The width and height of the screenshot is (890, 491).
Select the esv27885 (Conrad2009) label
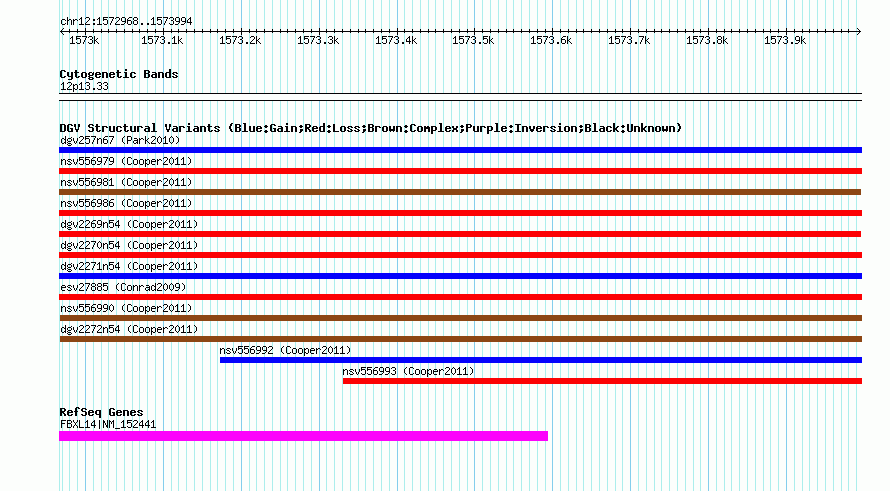tap(123, 287)
